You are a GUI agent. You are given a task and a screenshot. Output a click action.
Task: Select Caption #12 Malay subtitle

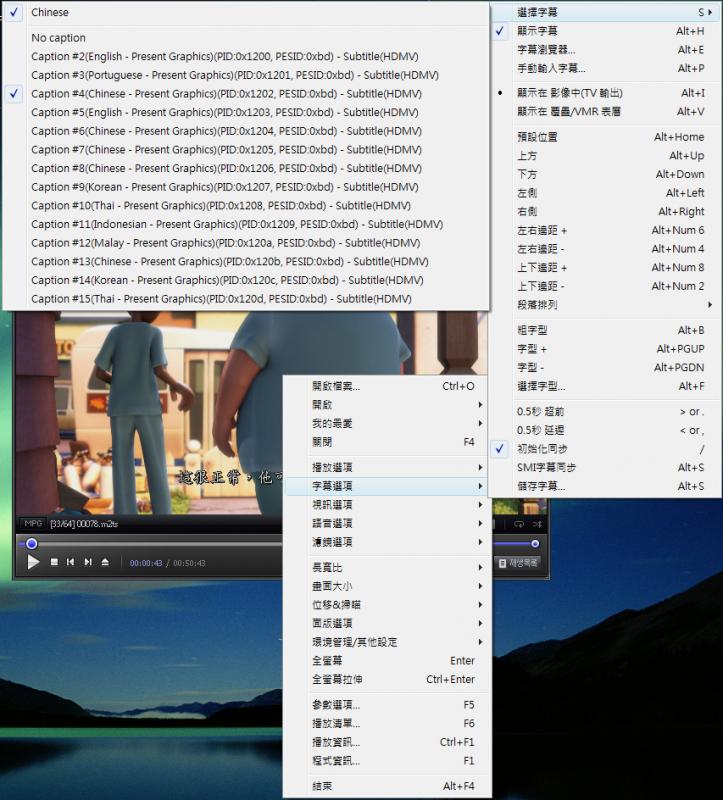point(246,243)
